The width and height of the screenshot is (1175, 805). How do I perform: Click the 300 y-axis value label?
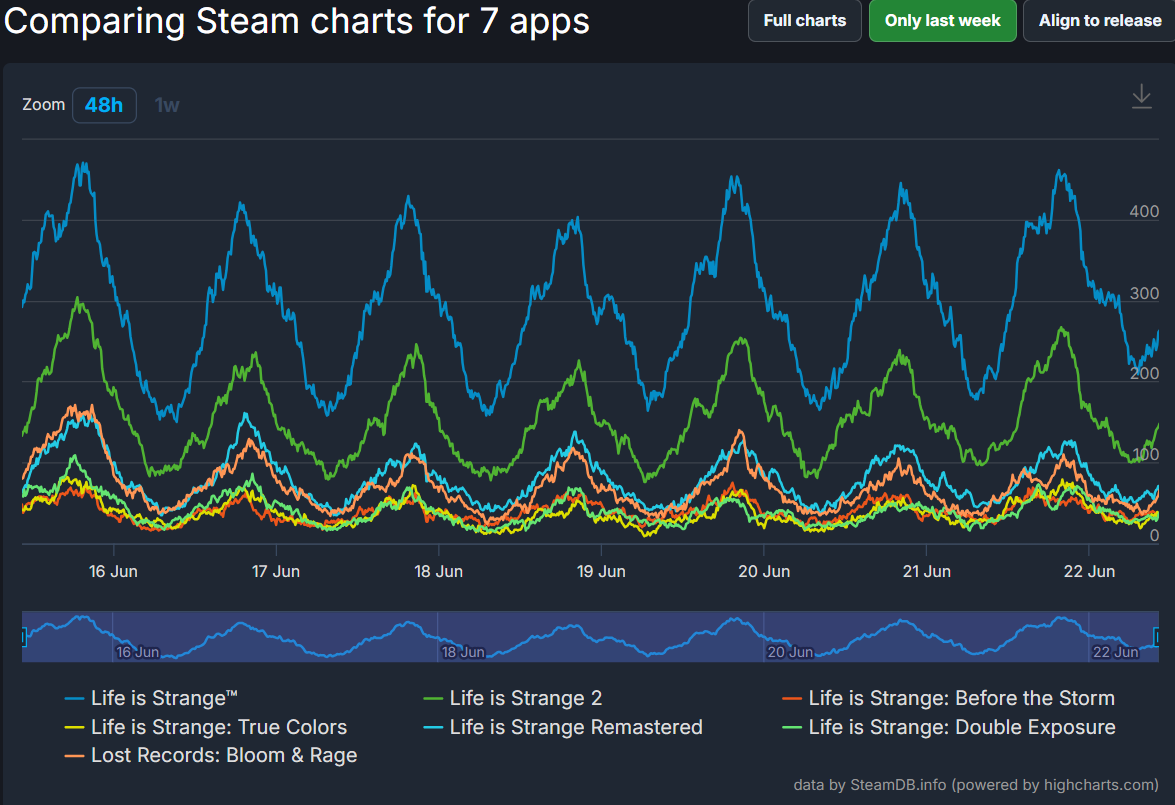tap(1144, 293)
